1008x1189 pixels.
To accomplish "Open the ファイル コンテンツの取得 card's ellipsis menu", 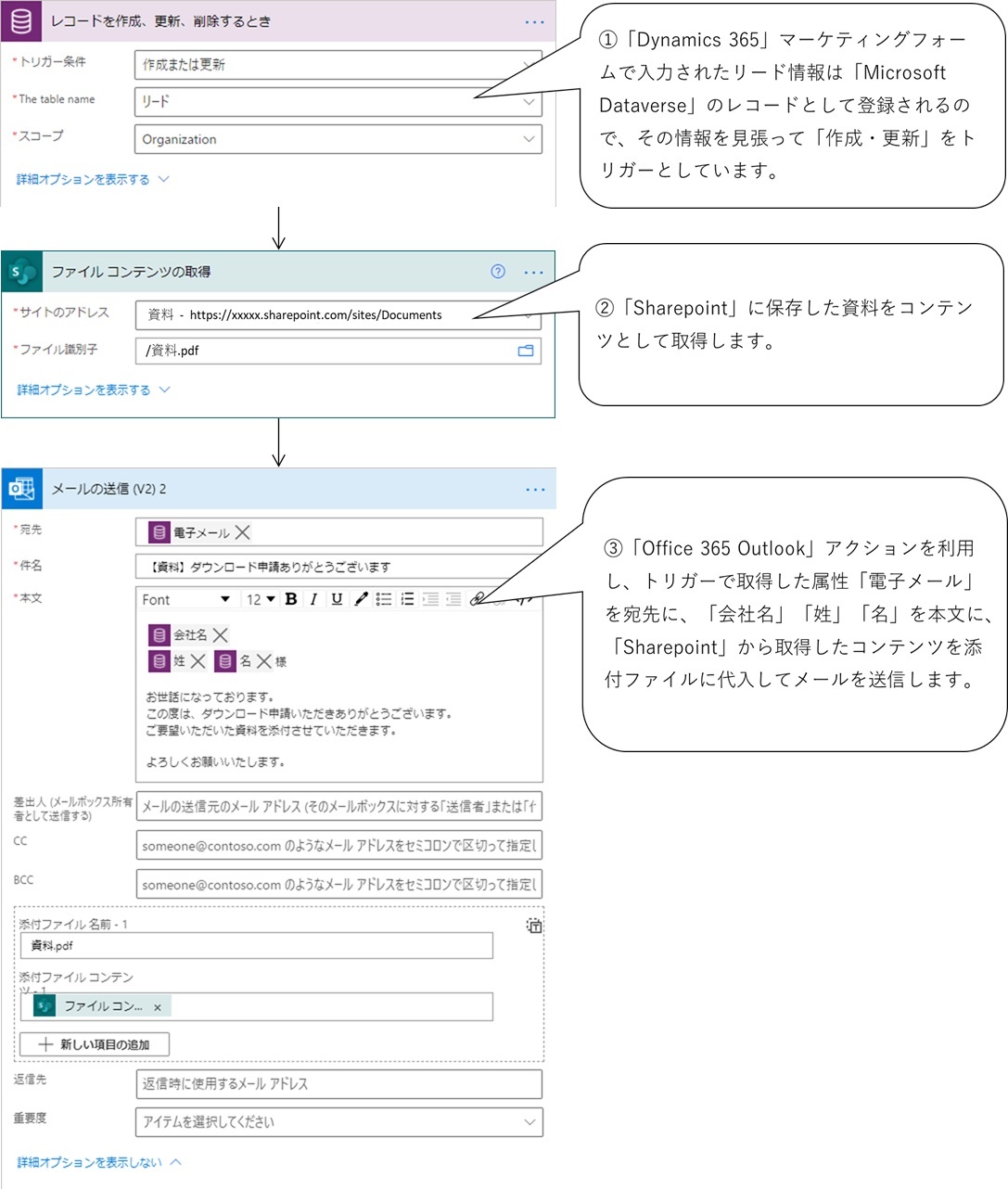I will click(x=534, y=272).
